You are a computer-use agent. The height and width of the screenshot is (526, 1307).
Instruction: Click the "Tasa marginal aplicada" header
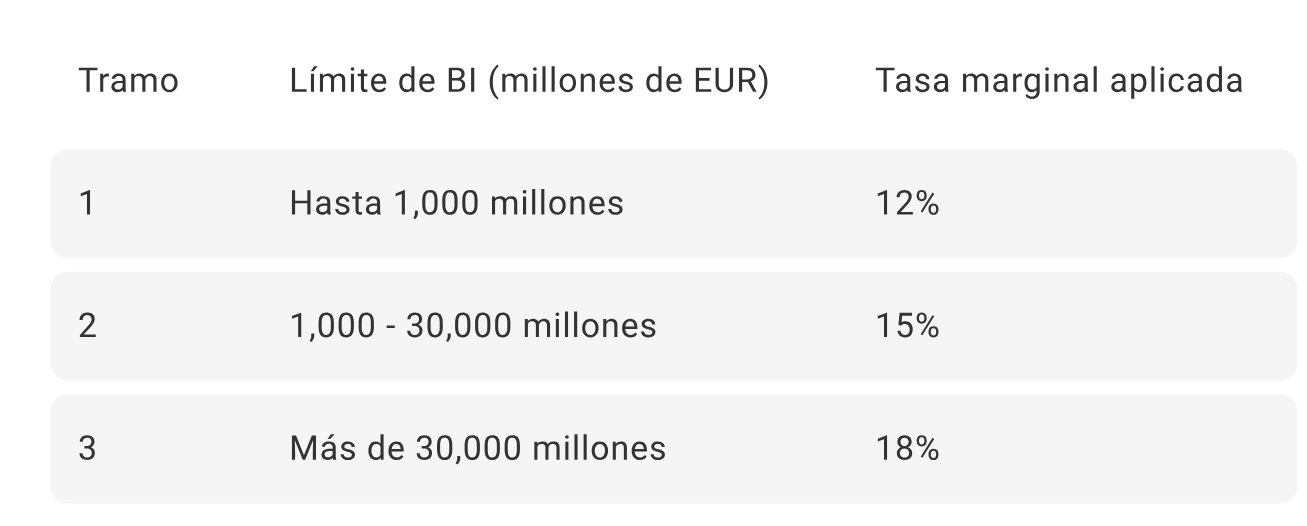coord(1059,81)
